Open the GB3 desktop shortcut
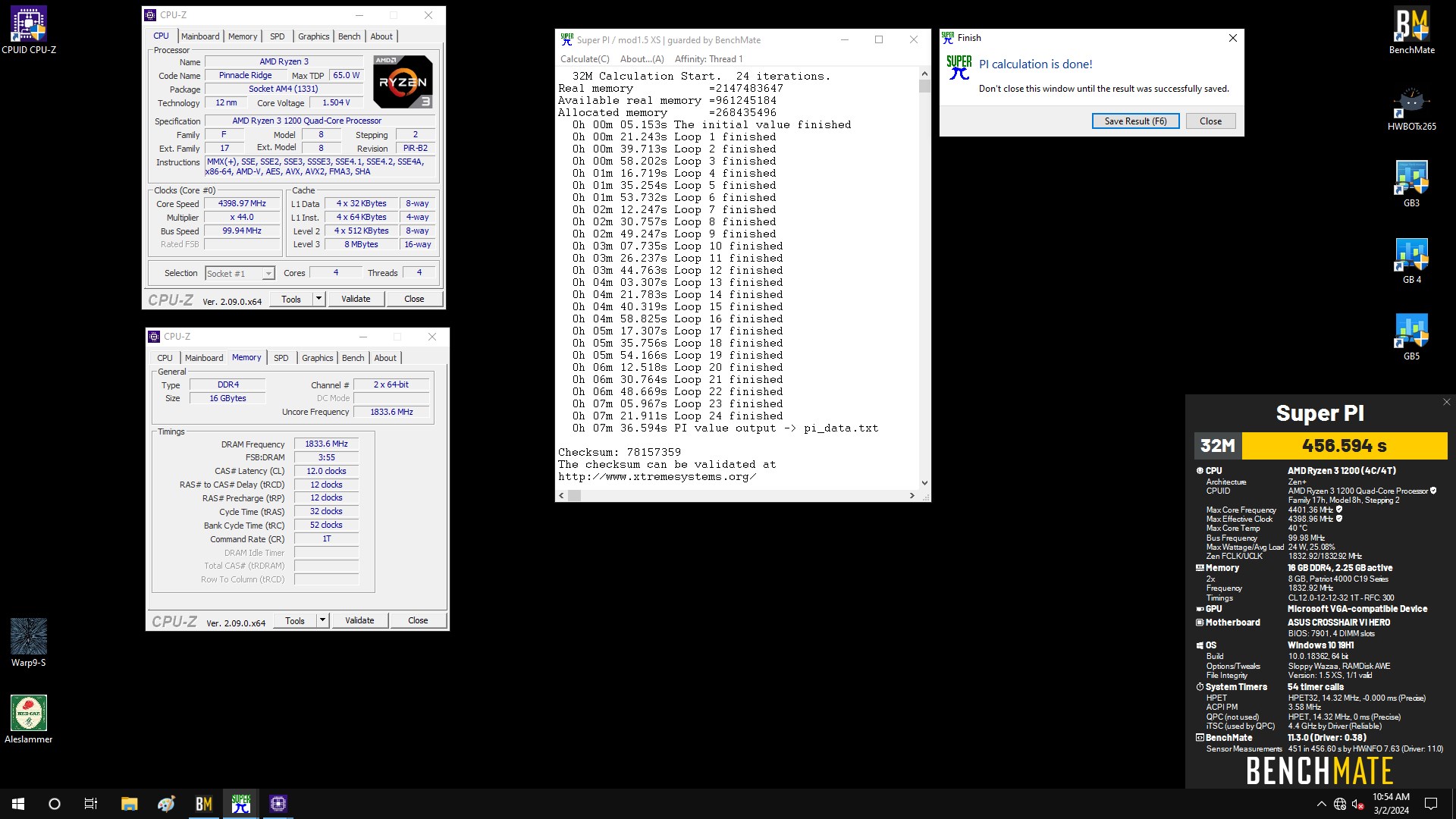The height and width of the screenshot is (819, 1456). pyautogui.click(x=1411, y=184)
